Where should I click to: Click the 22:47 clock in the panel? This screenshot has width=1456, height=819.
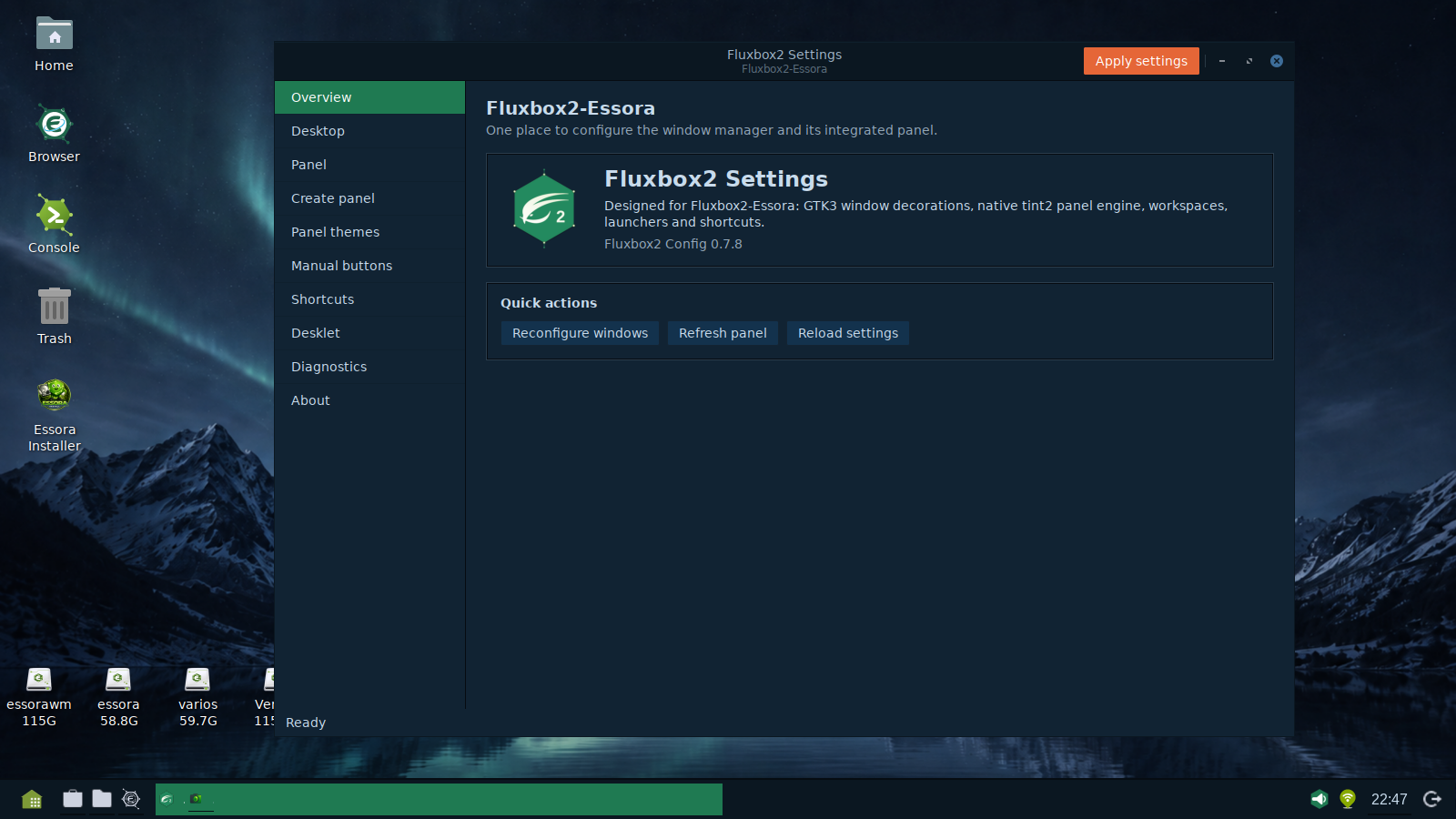(1389, 799)
